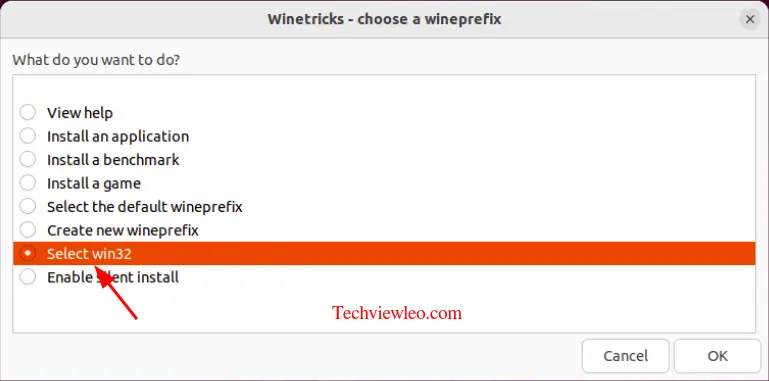Tick the Install a benchmark radio circle

click(27, 159)
